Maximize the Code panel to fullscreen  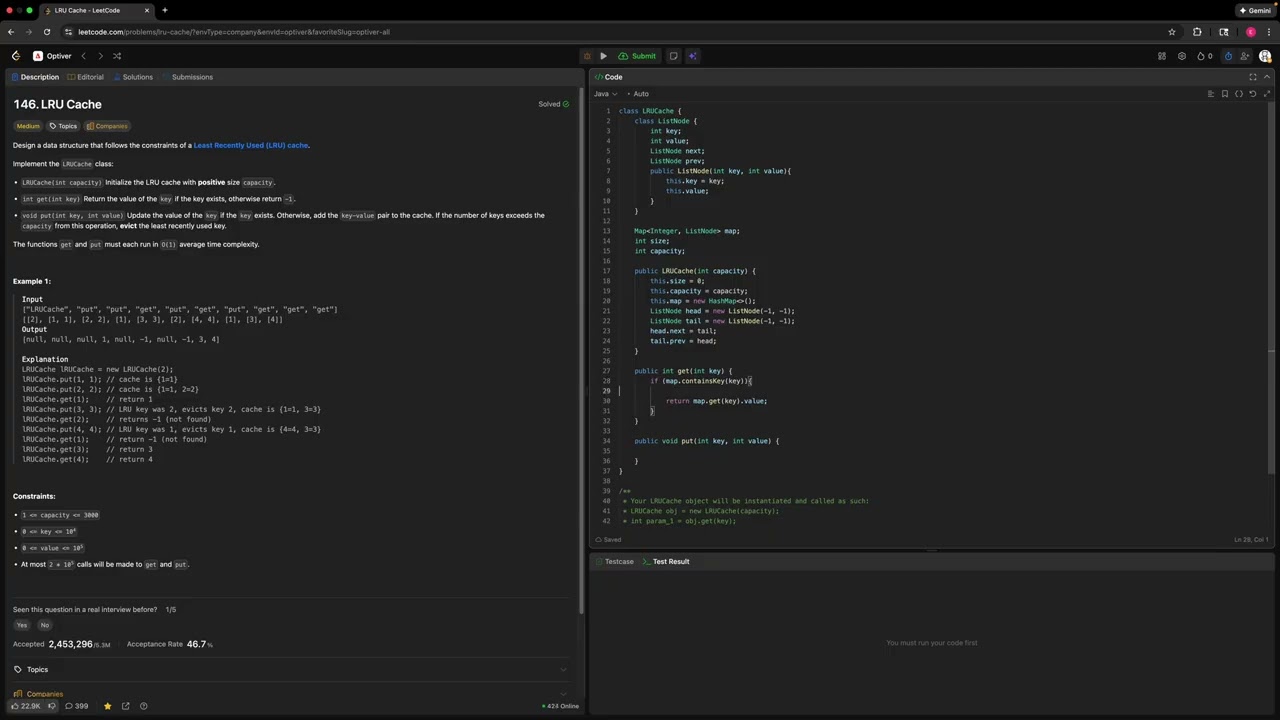coord(1253,77)
